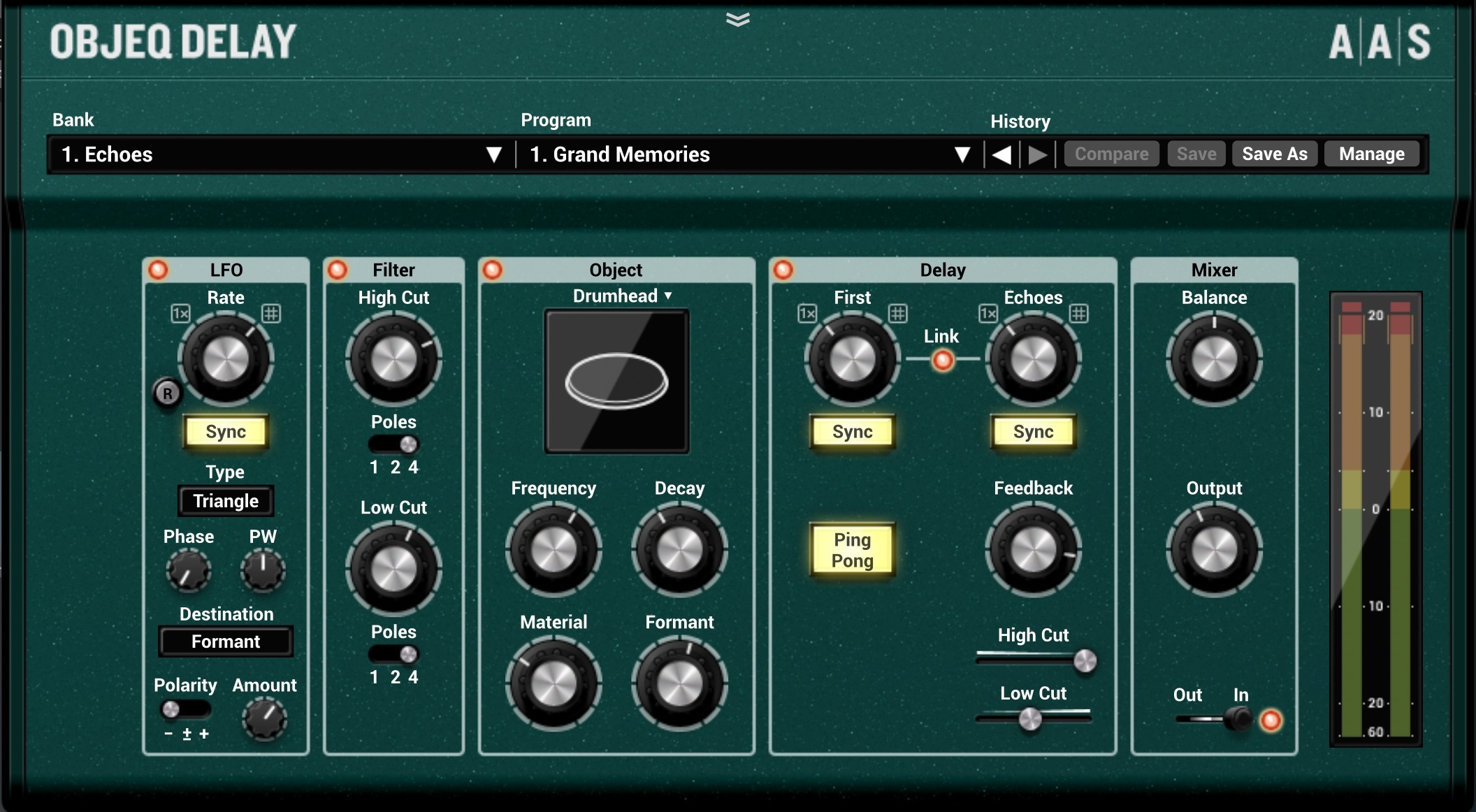The image size is (1476, 812).
Task: Toggle the Object module power LED
Action: pyautogui.click(x=493, y=270)
